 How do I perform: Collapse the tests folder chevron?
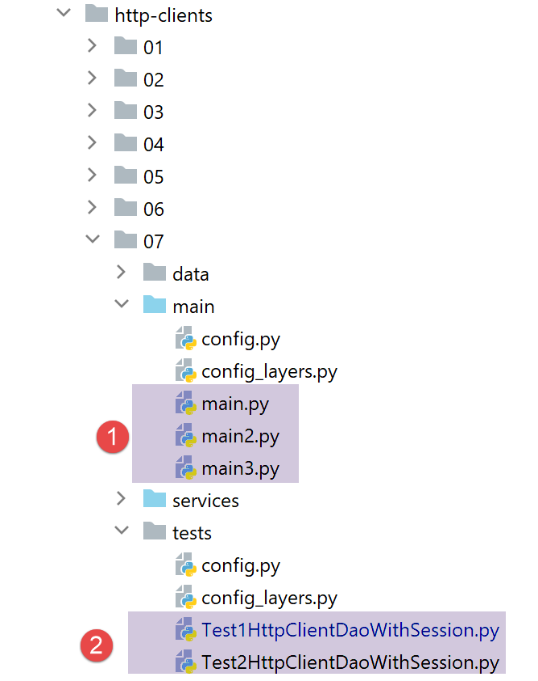click(122, 530)
